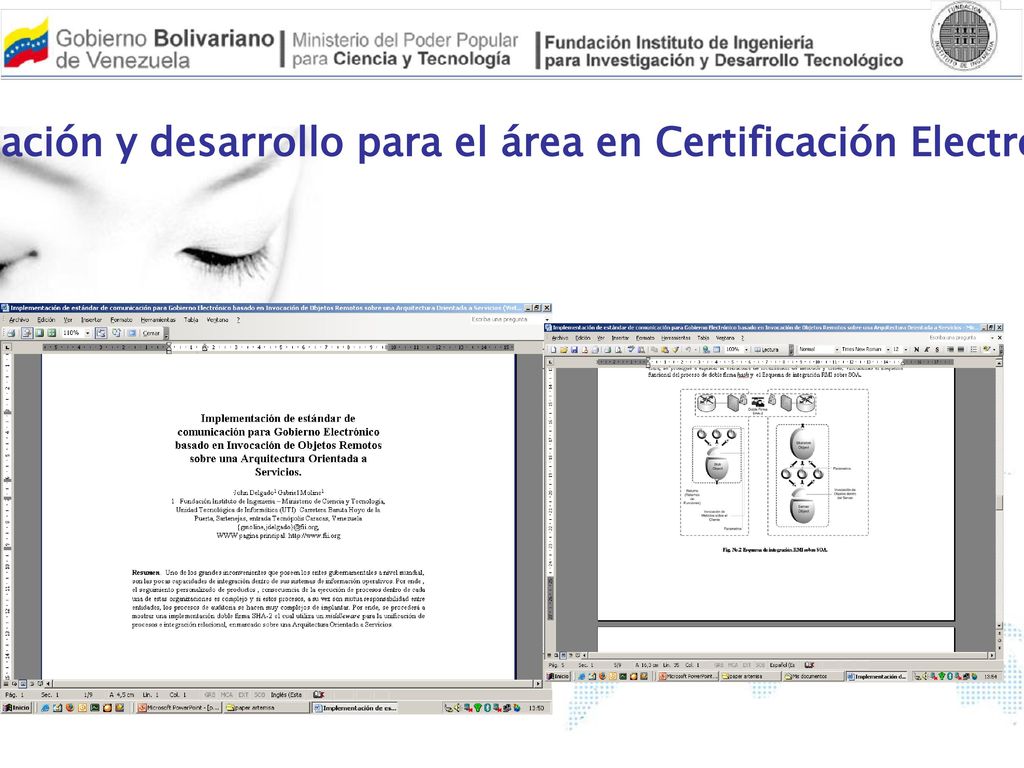Select the Magnifier tool in left print preview toolbar
This screenshot has height=768, width=1024.
[x=27, y=332]
